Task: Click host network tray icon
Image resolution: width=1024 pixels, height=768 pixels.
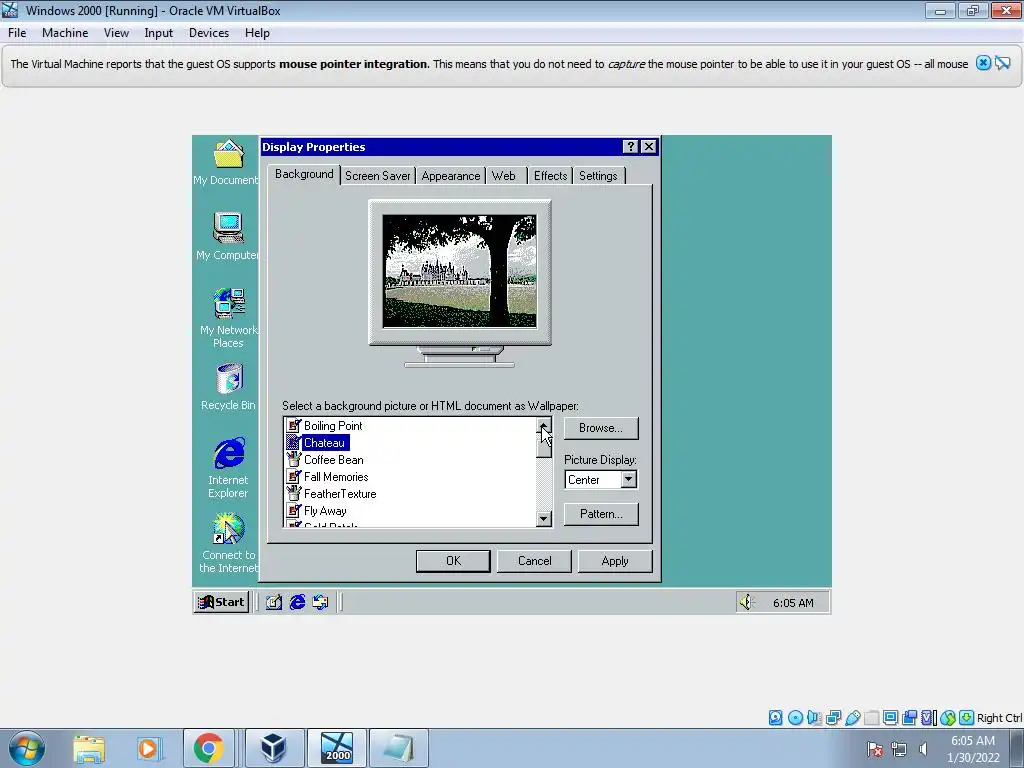Action: pos(899,749)
